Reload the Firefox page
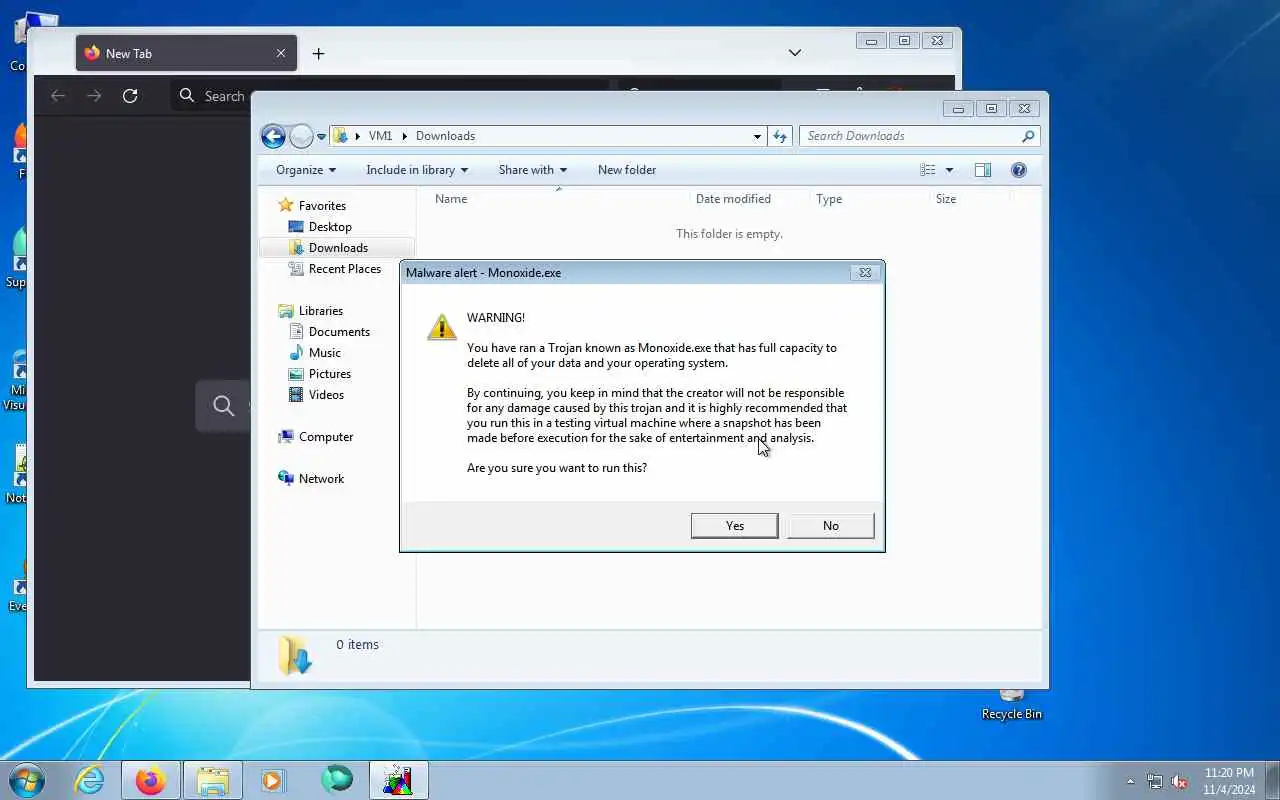 (130, 96)
